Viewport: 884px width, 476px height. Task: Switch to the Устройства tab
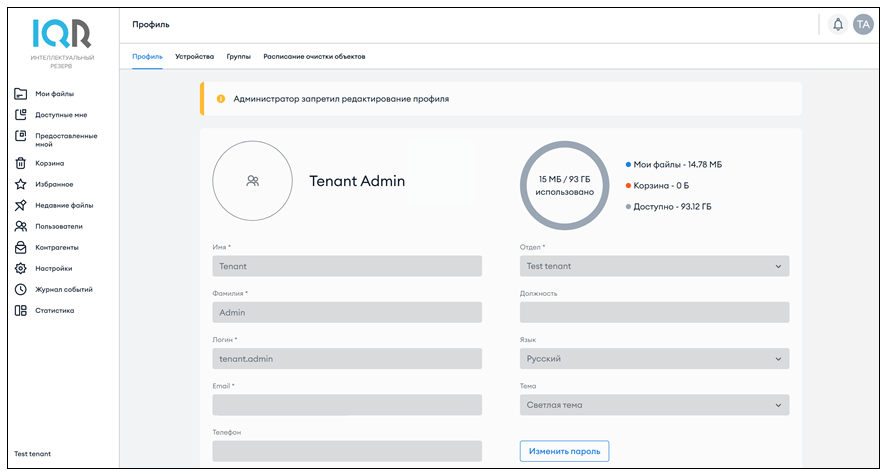(x=195, y=56)
